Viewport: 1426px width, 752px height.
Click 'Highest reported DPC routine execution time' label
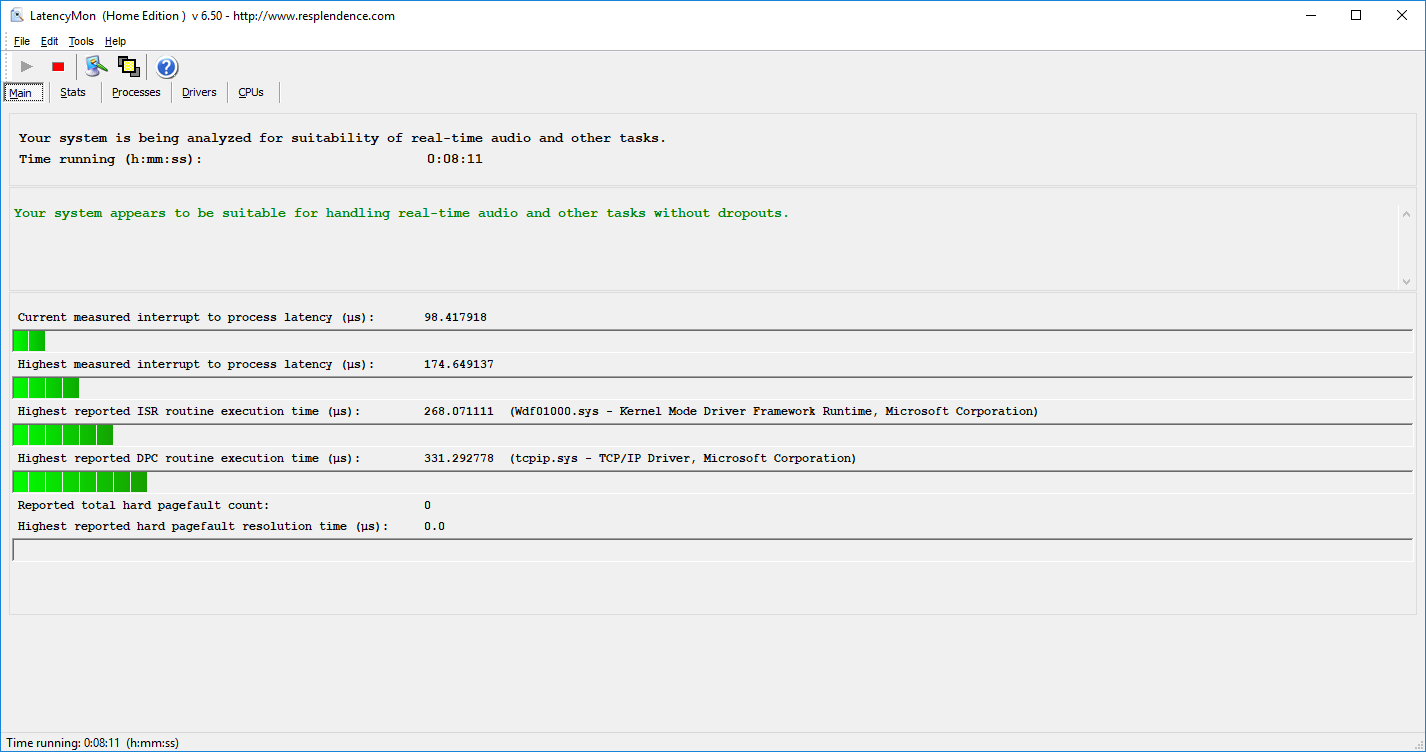[189, 458]
